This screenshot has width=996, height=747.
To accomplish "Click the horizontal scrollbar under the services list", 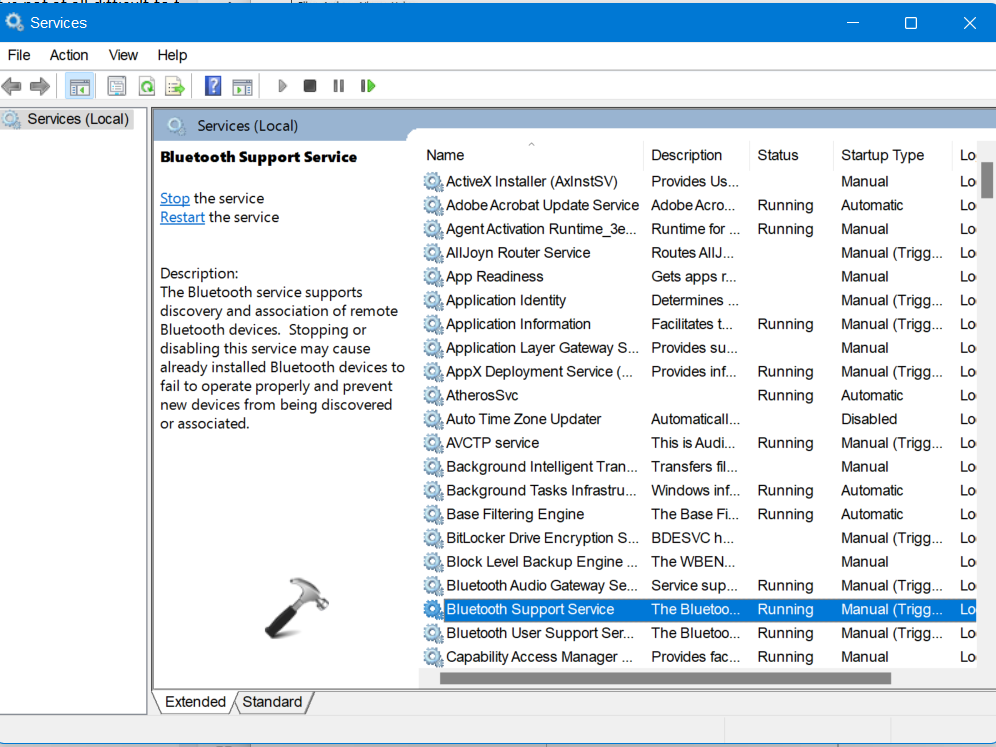I will click(x=664, y=678).
